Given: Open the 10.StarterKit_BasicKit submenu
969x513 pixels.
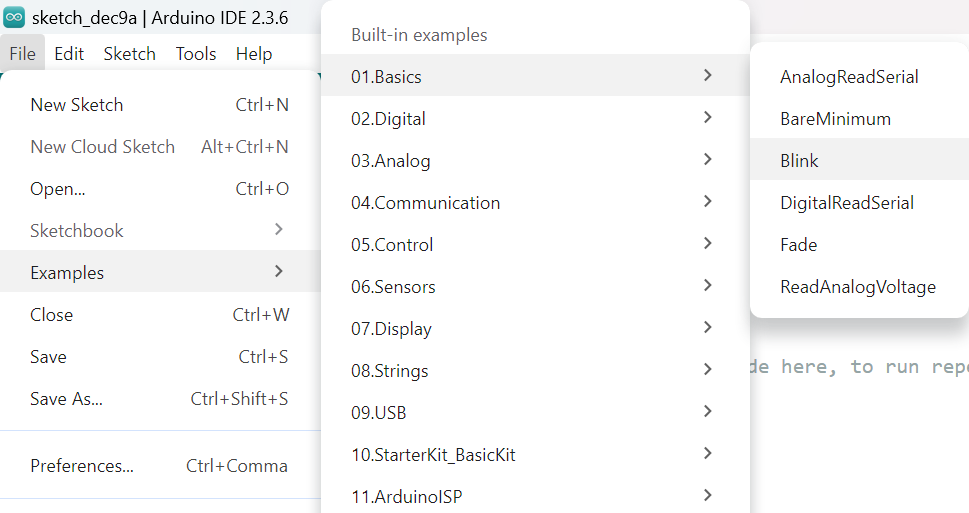Looking at the screenshot, I should pos(433,455).
